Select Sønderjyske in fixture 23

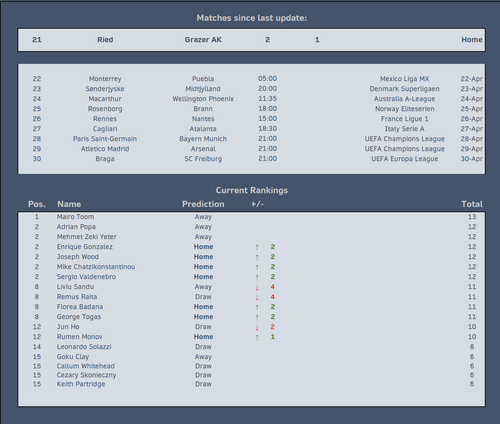coord(105,89)
